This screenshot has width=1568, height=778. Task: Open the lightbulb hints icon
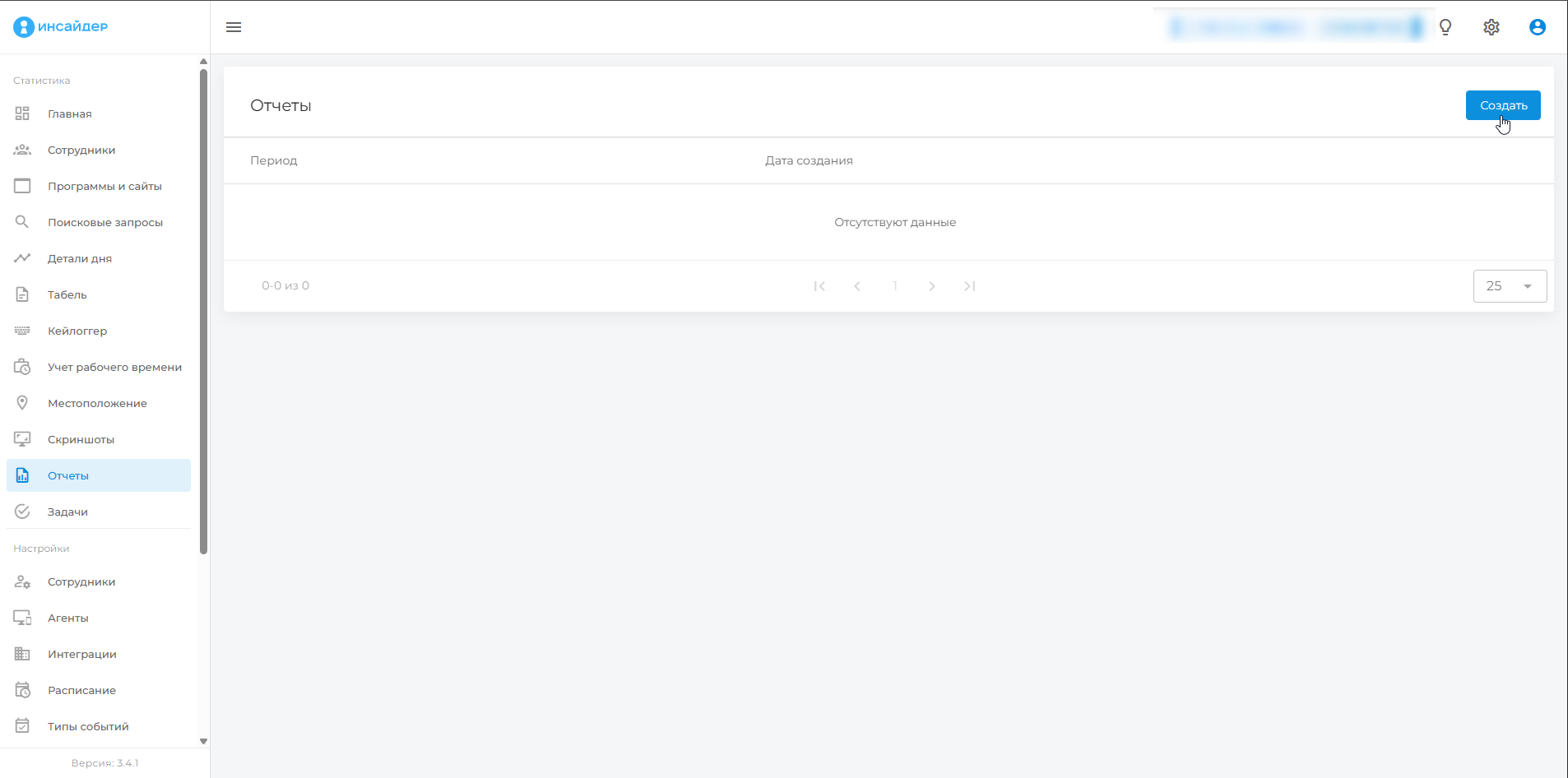(x=1445, y=27)
